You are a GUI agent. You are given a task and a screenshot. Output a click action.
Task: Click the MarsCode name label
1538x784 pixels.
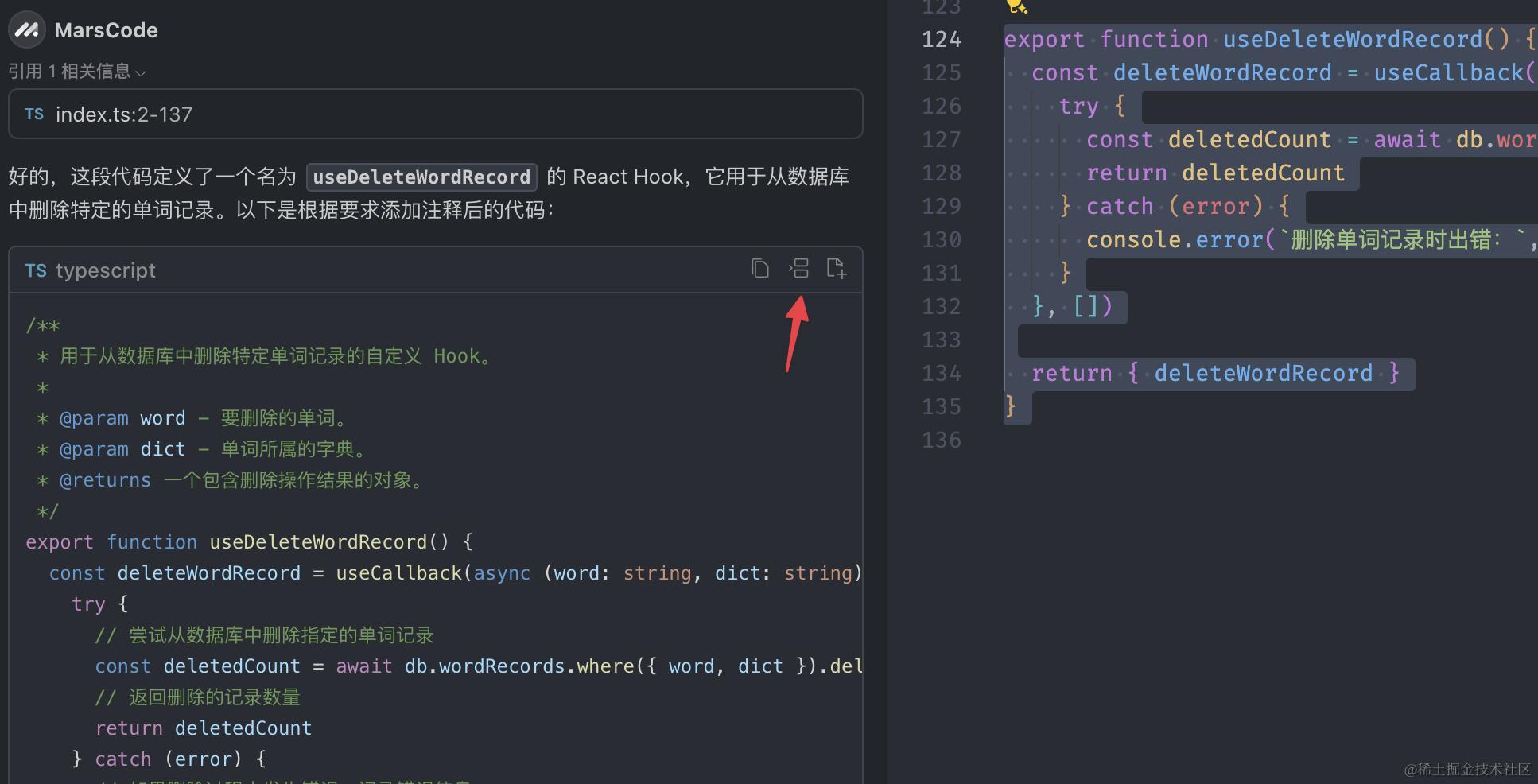click(x=107, y=30)
